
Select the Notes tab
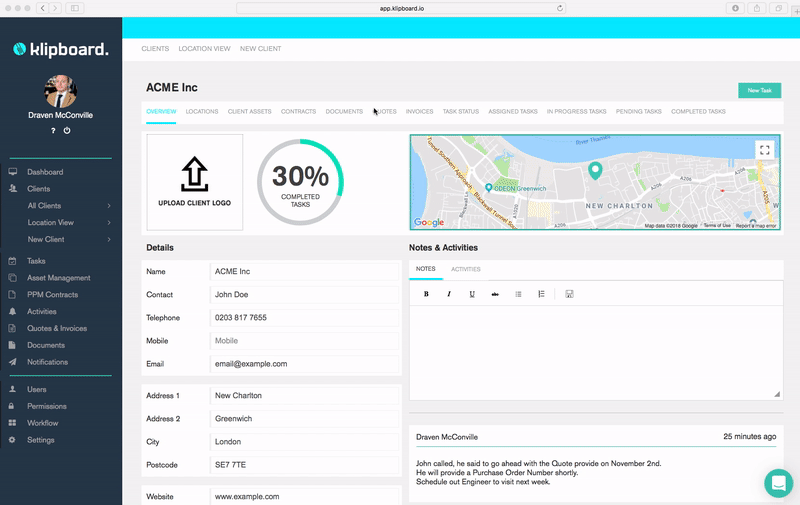[x=426, y=269]
